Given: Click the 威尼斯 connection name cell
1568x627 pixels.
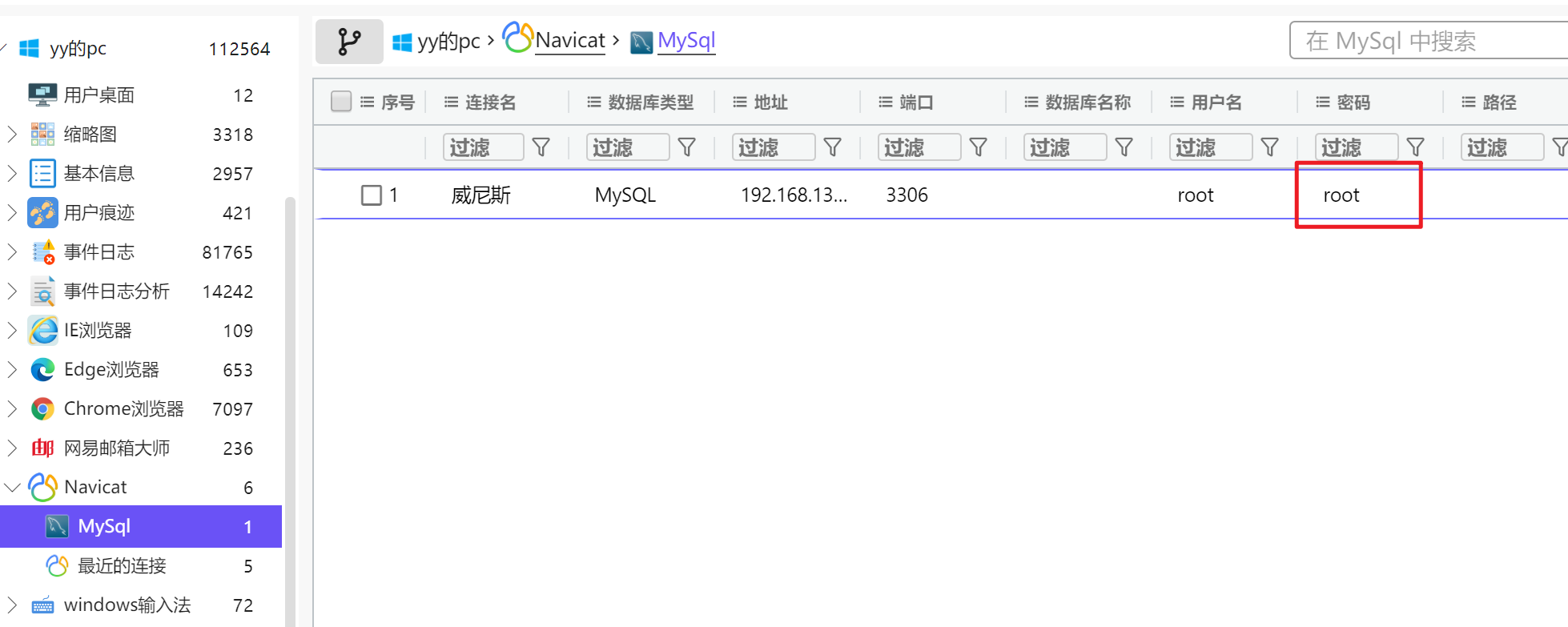Looking at the screenshot, I should (x=480, y=195).
